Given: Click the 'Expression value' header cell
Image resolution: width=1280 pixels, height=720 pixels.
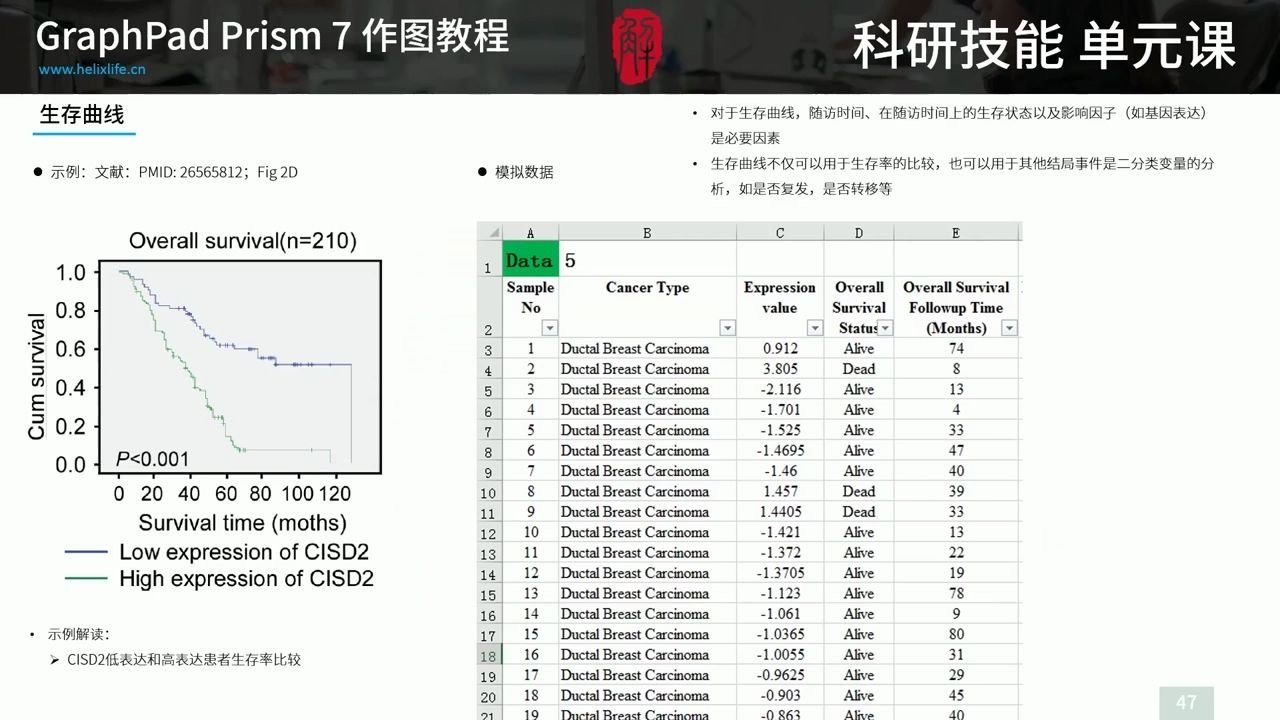Looking at the screenshot, I should tap(780, 307).
